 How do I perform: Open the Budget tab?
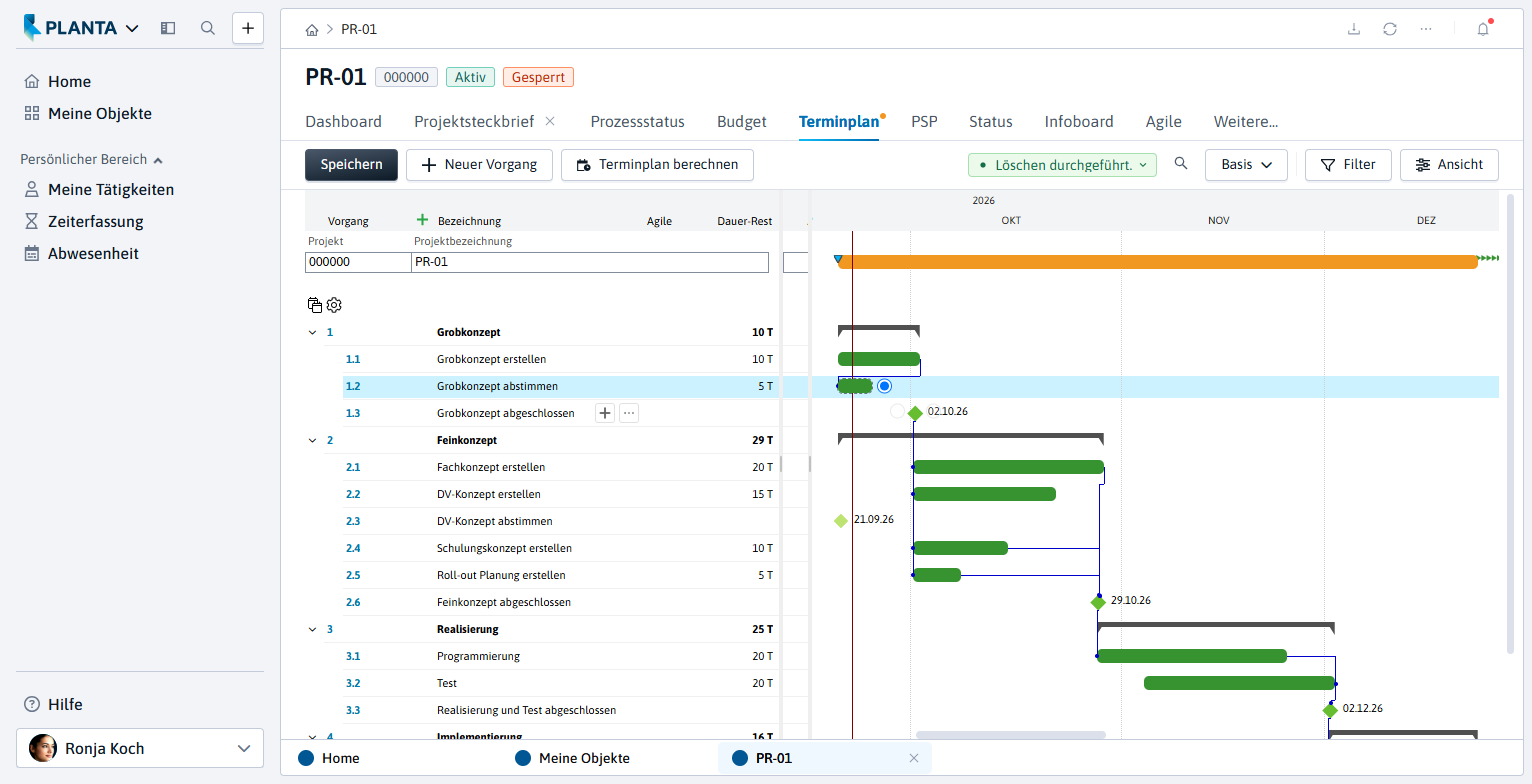click(742, 121)
